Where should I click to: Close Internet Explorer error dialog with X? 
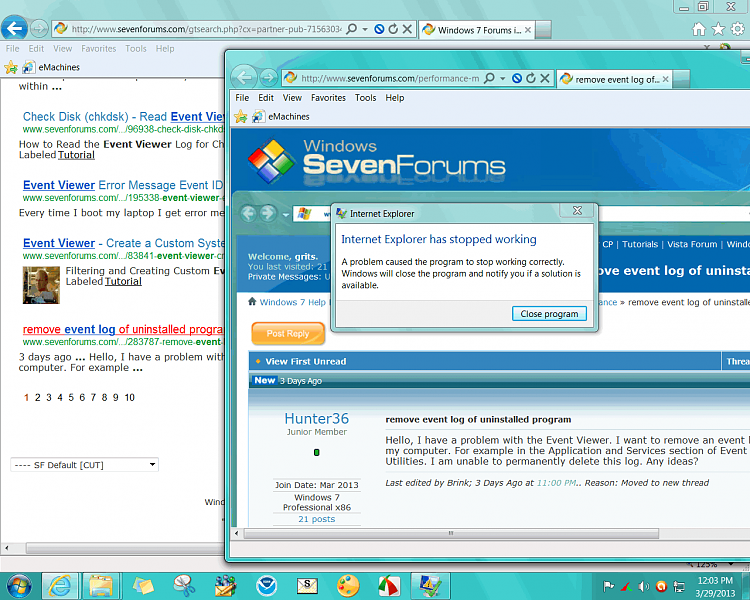click(x=577, y=211)
